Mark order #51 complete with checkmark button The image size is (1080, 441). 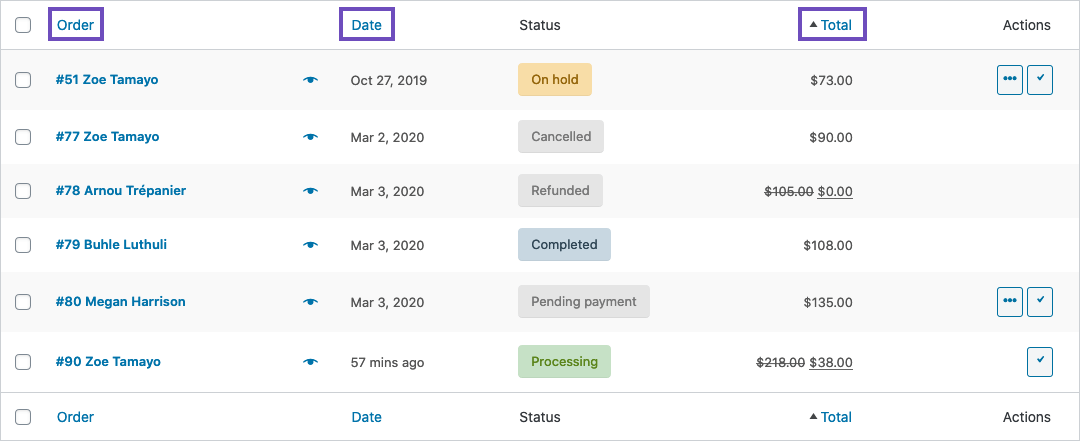coord(1040,80)
